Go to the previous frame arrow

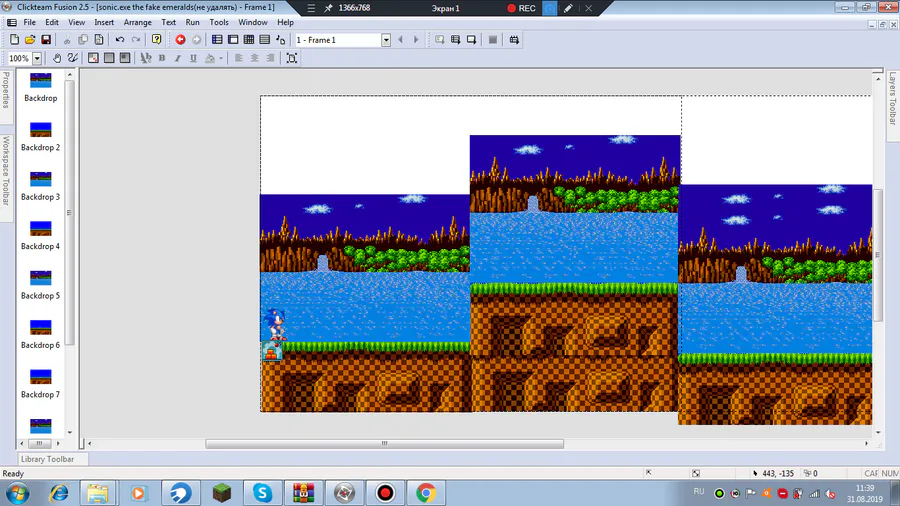point(401,40)
